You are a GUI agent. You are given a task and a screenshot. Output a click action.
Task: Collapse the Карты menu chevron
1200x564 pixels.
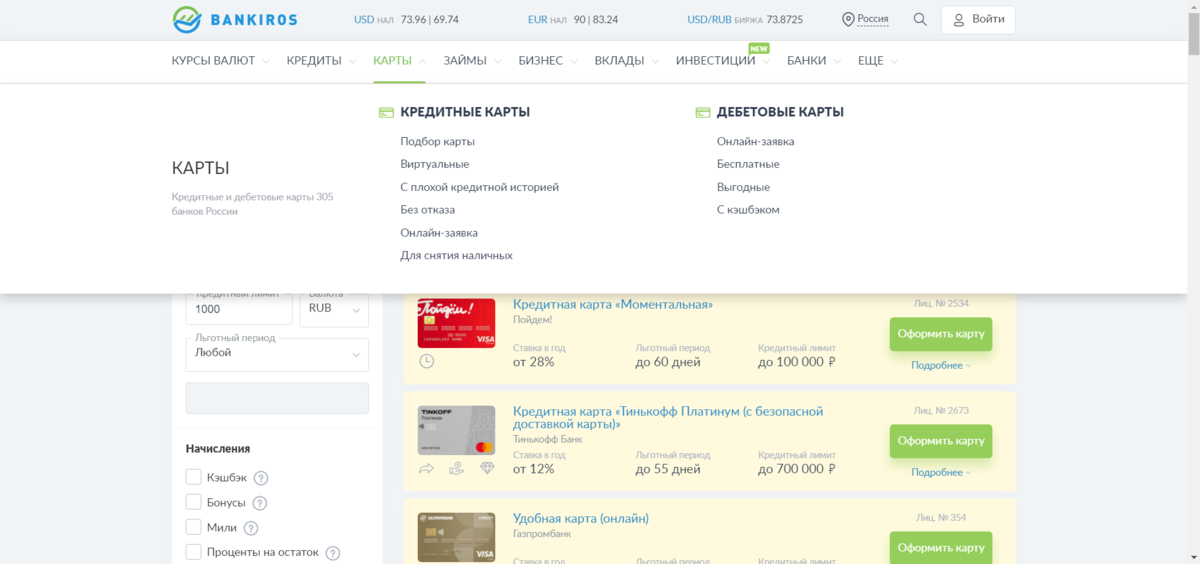click(x=422, y=61)
